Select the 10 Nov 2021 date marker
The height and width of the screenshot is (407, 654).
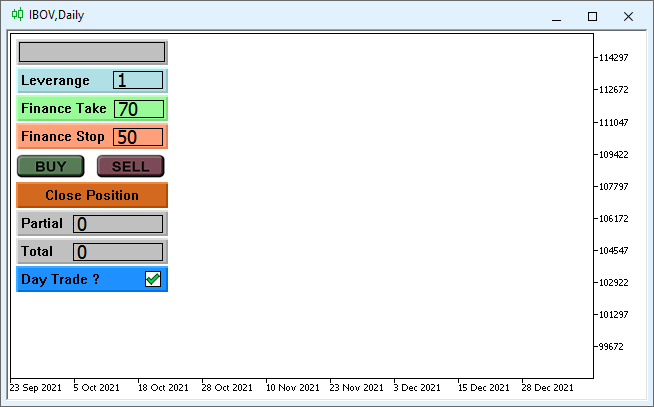[x=293, y=388]
